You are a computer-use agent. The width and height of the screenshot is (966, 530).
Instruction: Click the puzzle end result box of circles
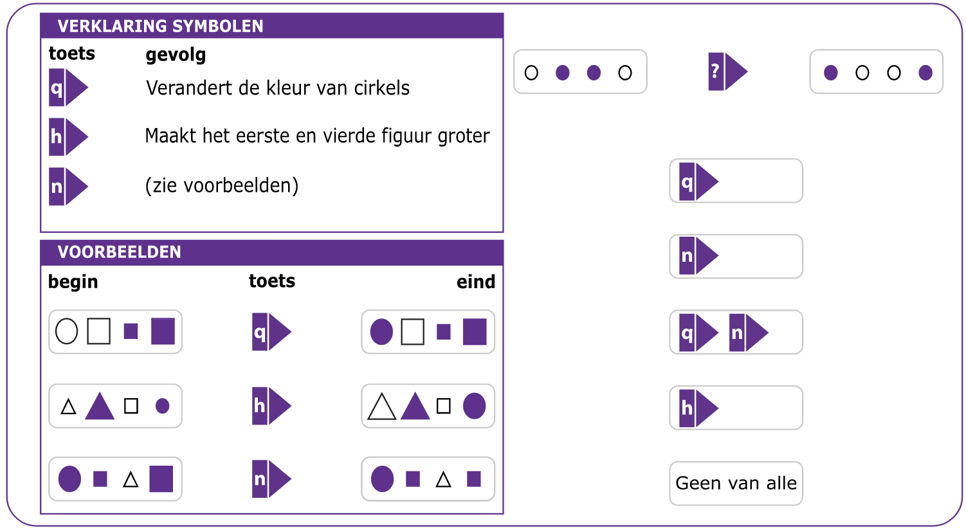(876, 71)
